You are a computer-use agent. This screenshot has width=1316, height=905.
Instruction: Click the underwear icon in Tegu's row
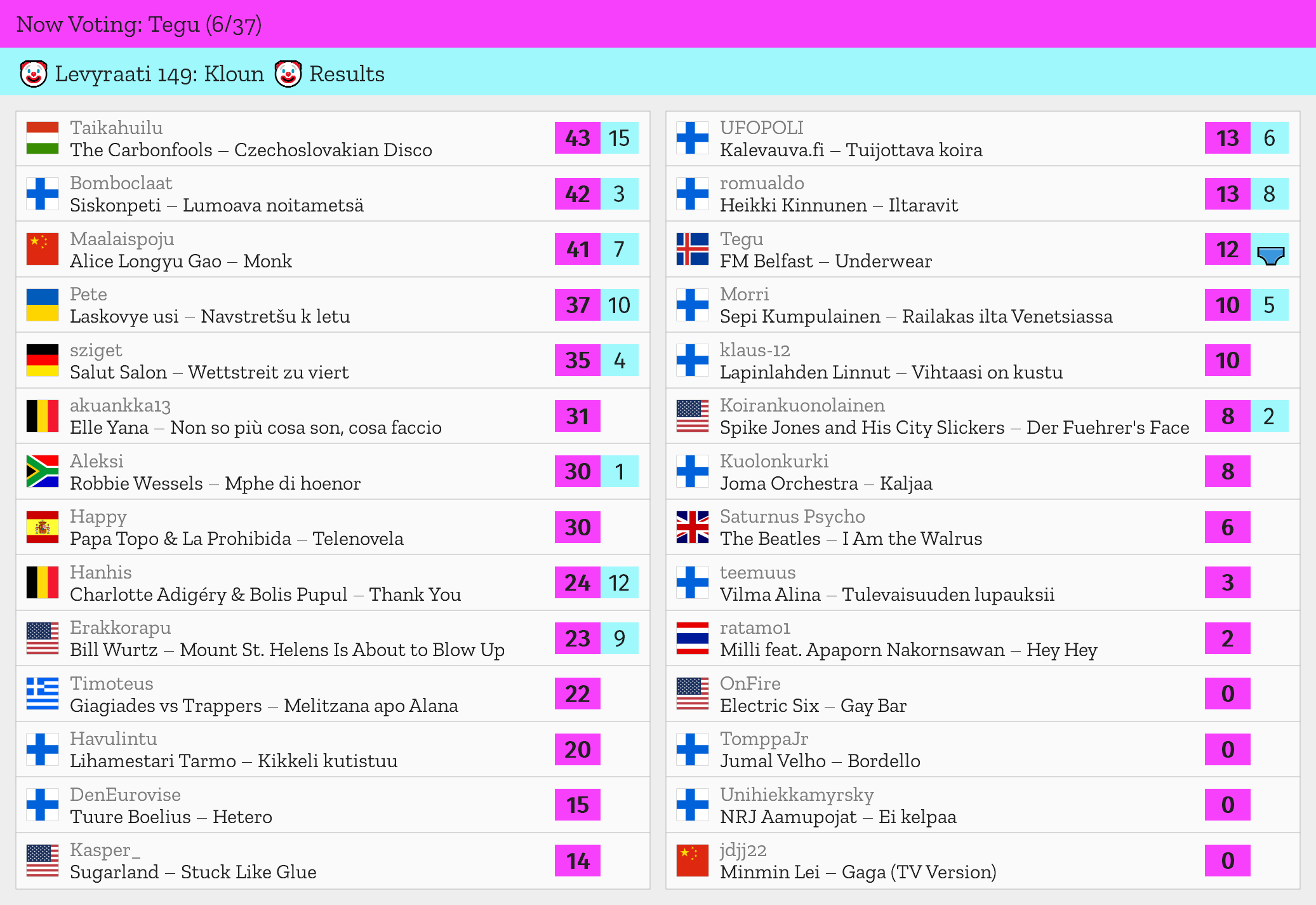1270,255
